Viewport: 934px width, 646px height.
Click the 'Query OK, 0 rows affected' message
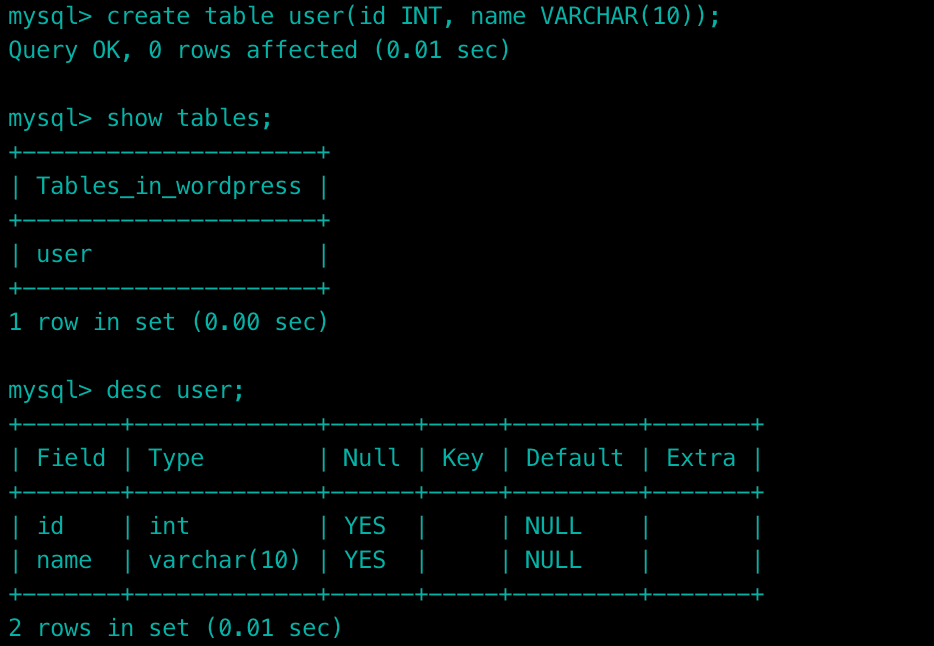click(x=259, y=50)
